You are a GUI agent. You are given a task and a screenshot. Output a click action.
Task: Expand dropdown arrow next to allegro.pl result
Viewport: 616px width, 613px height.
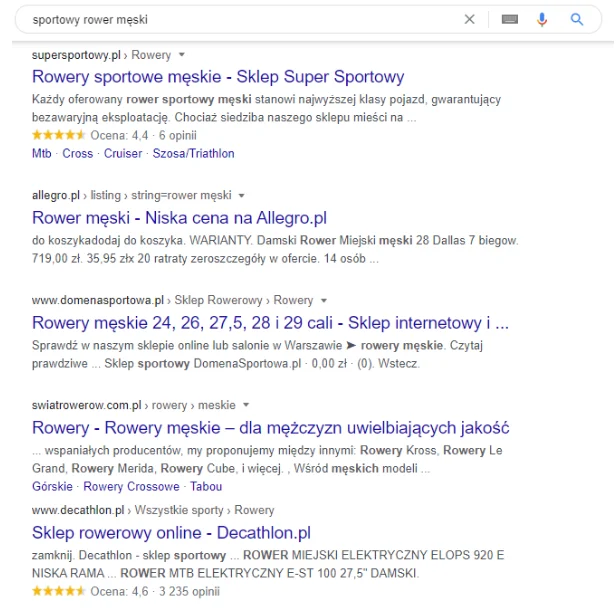(x=242, y=195)
